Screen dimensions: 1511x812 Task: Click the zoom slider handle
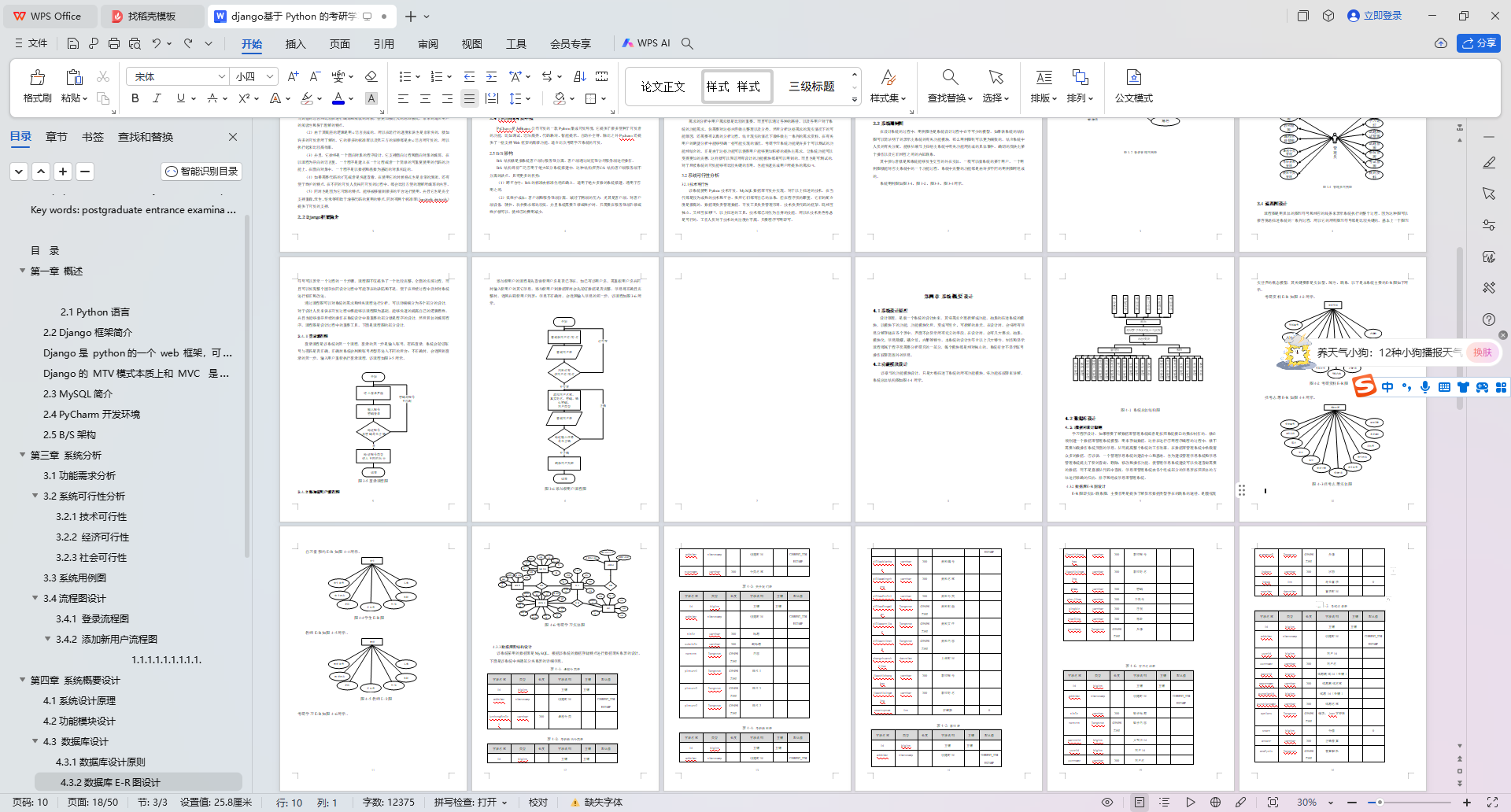[1380, 803]
